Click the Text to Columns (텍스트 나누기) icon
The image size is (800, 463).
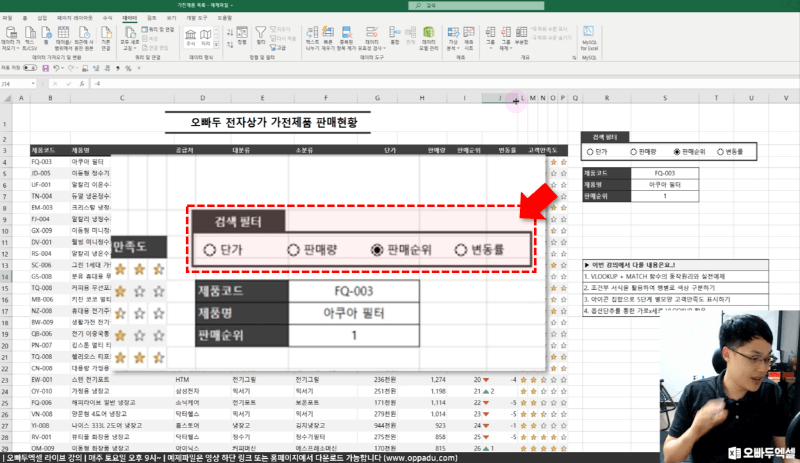click(313, 36)
